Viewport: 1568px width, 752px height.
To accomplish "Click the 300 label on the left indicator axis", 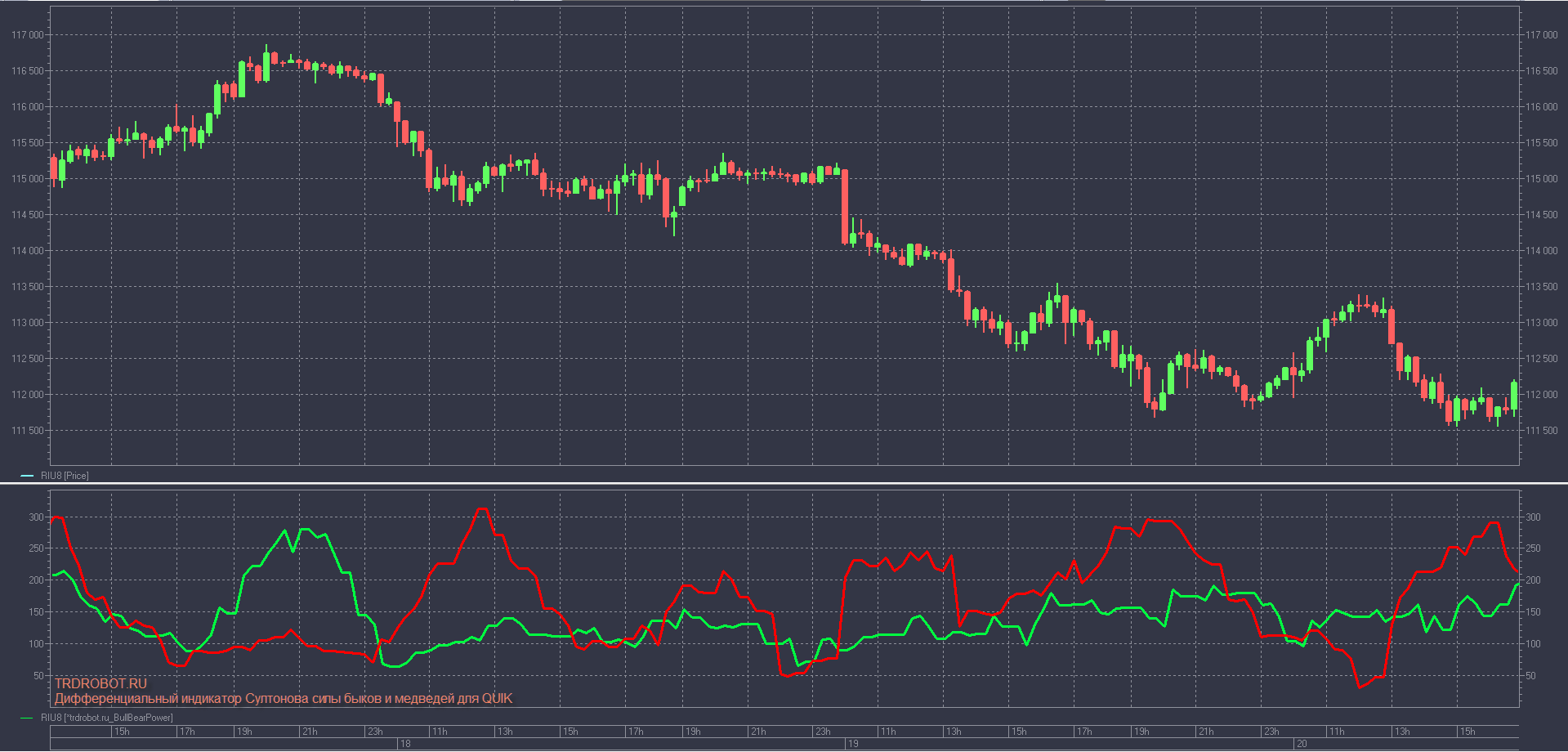I will click(x=36, y=517).
